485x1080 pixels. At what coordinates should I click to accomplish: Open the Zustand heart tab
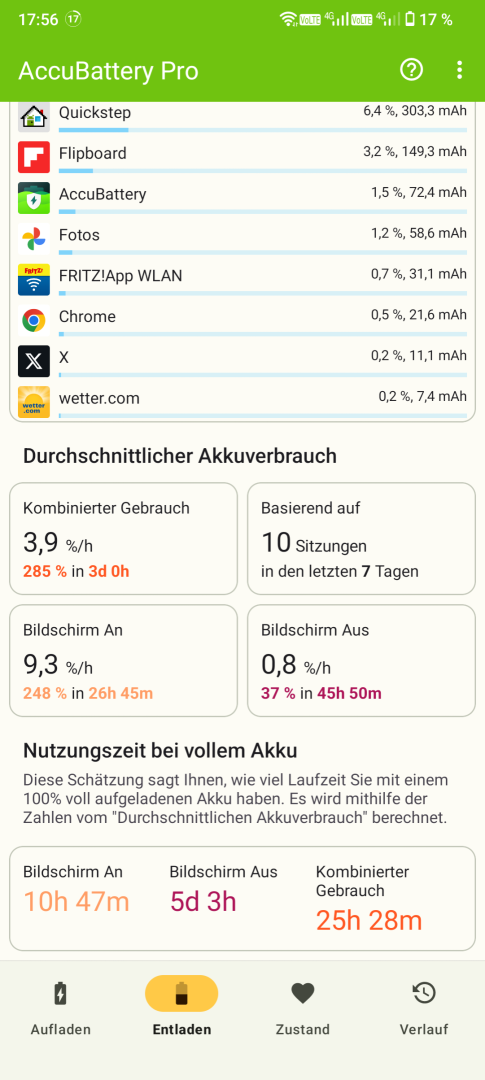pyautogui.click(x=302, y=1007)
